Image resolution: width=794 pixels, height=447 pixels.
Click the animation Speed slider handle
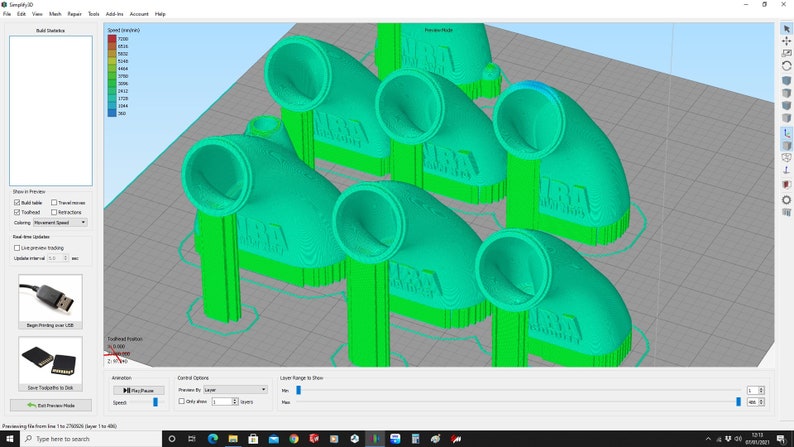pos(155,402)
